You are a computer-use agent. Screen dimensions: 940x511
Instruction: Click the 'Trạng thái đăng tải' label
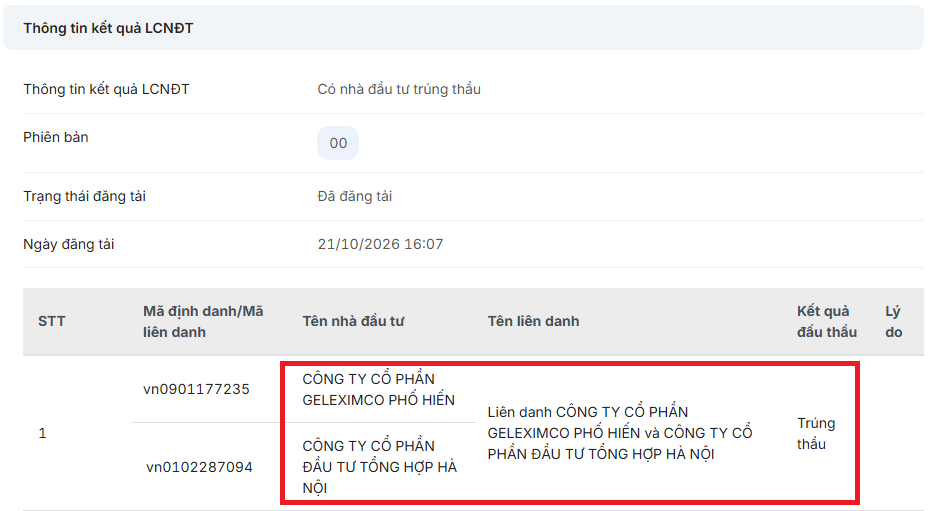point(85,196)
